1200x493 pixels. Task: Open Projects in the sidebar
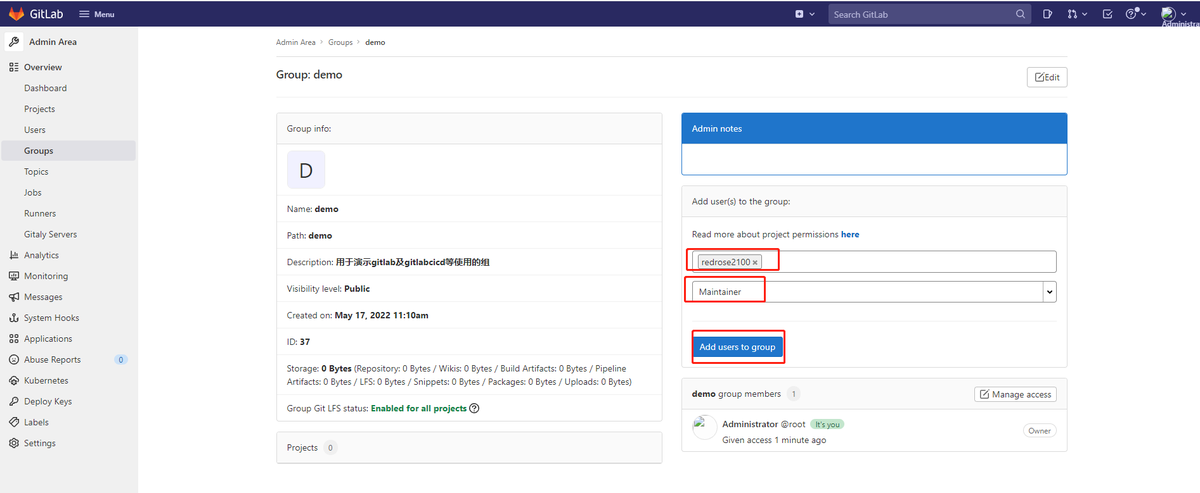coord(39,109)
